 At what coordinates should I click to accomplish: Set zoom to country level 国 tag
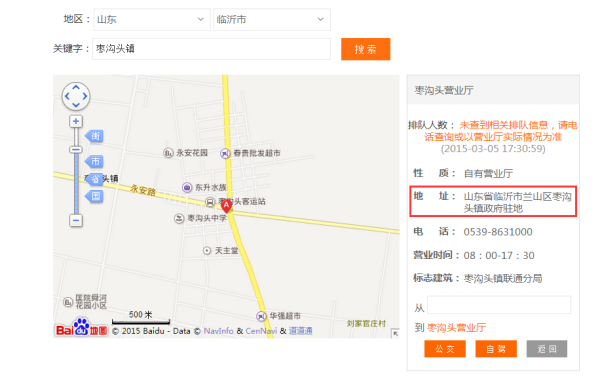pyautogui.click(x=94, y=196)
